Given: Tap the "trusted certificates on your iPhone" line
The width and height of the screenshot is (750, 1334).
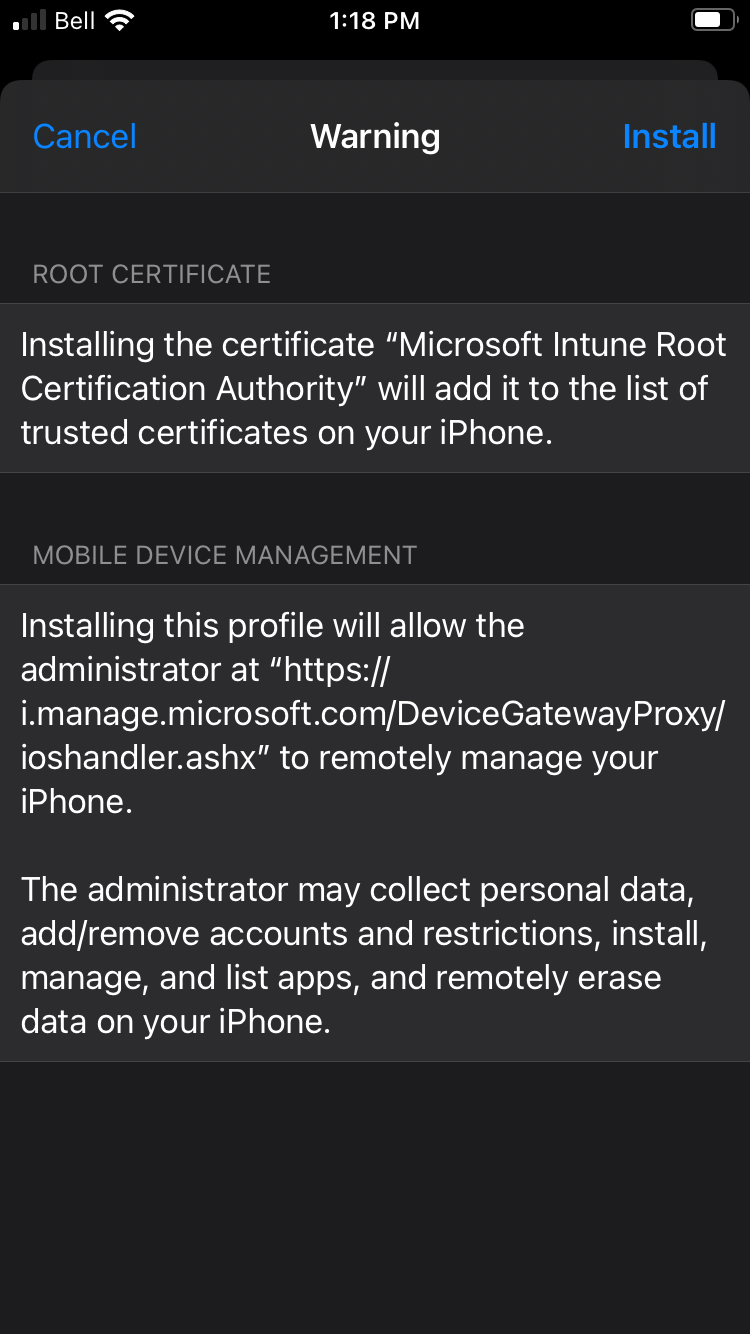Looking at the screenshot, I should (x=286, y=432).
